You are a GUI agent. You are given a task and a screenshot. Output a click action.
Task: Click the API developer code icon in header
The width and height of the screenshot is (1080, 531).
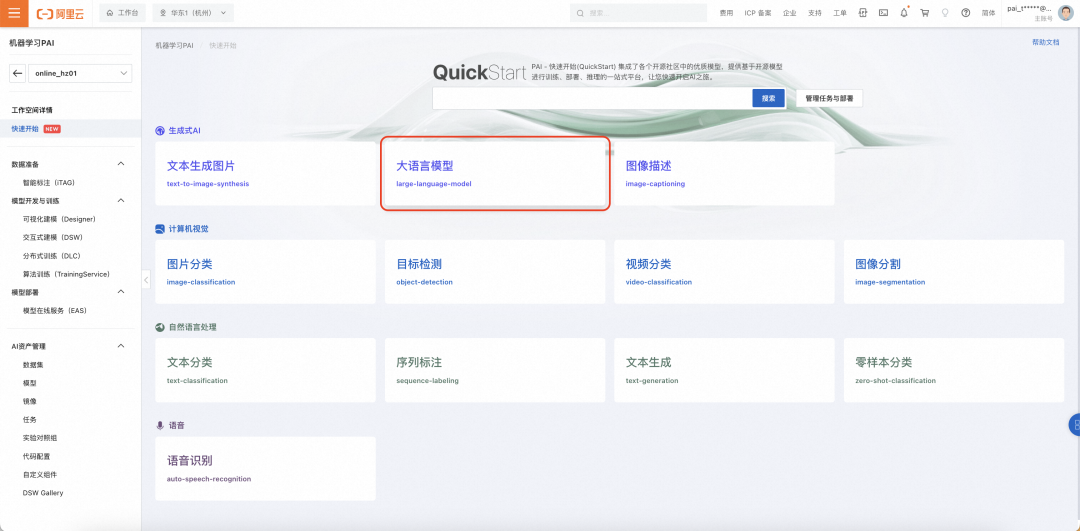[x=862, y=13]
